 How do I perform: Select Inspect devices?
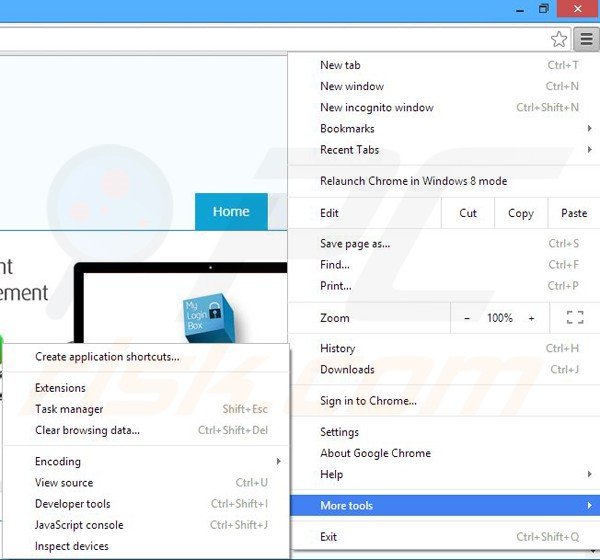click(146, 546)
